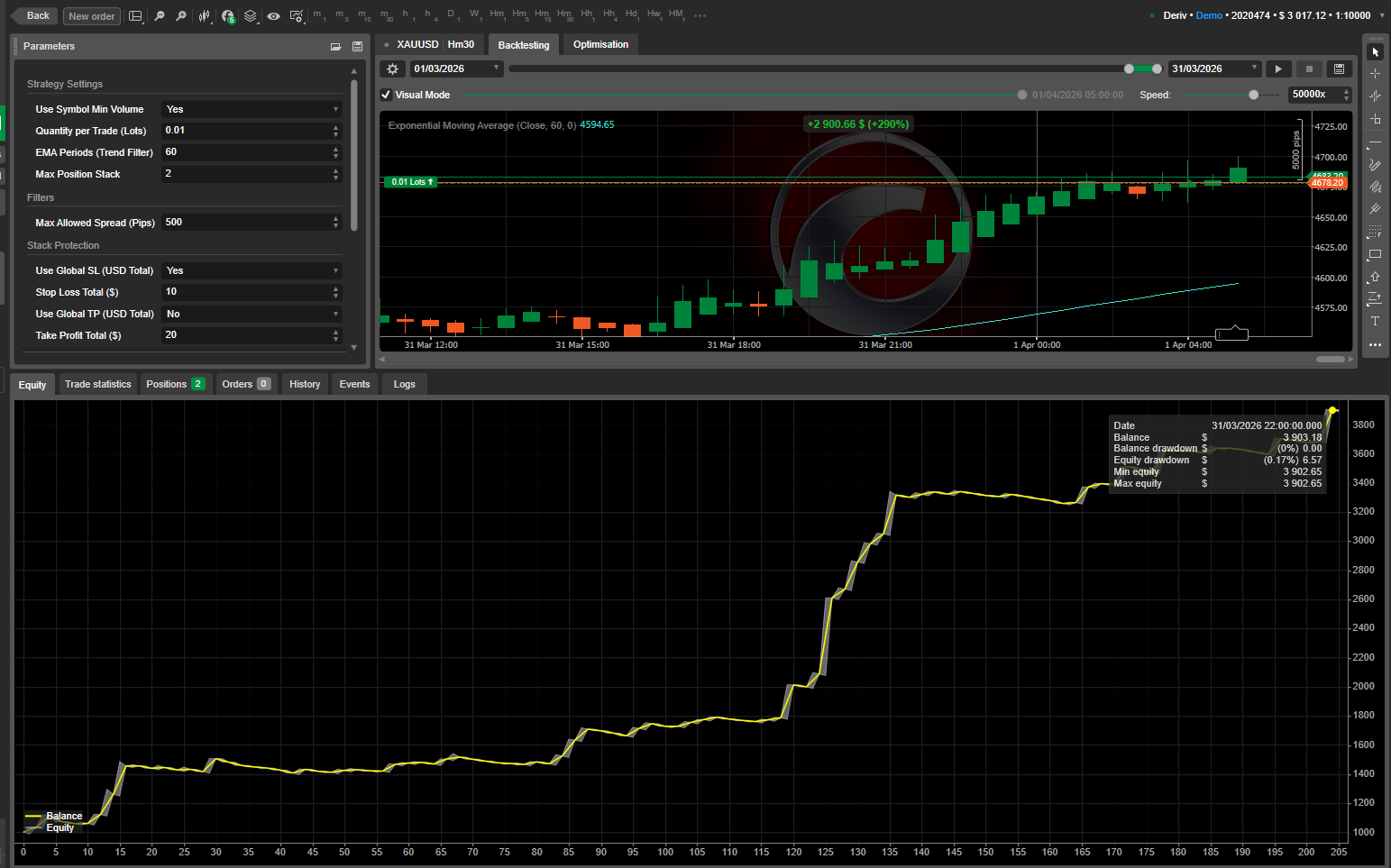
Task: Load parameters via the open folder icon
Action: [x=335, y=46]
